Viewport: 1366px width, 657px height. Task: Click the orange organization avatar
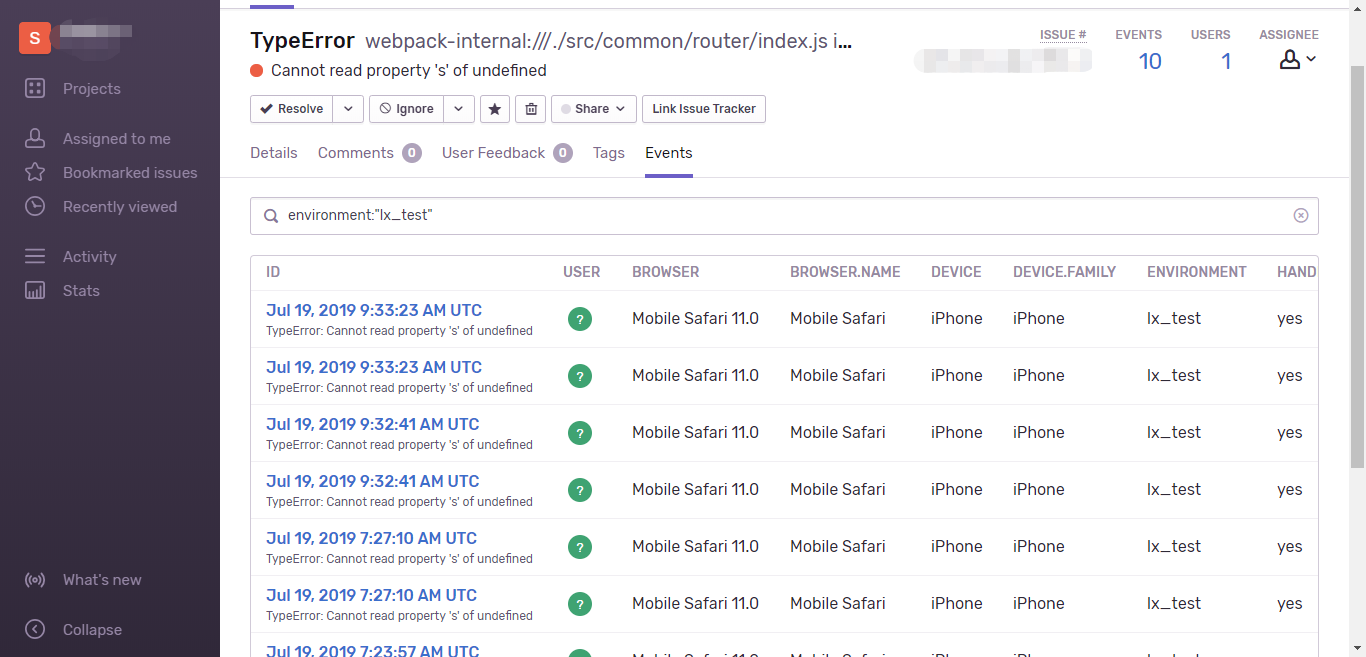click(35, 38)
